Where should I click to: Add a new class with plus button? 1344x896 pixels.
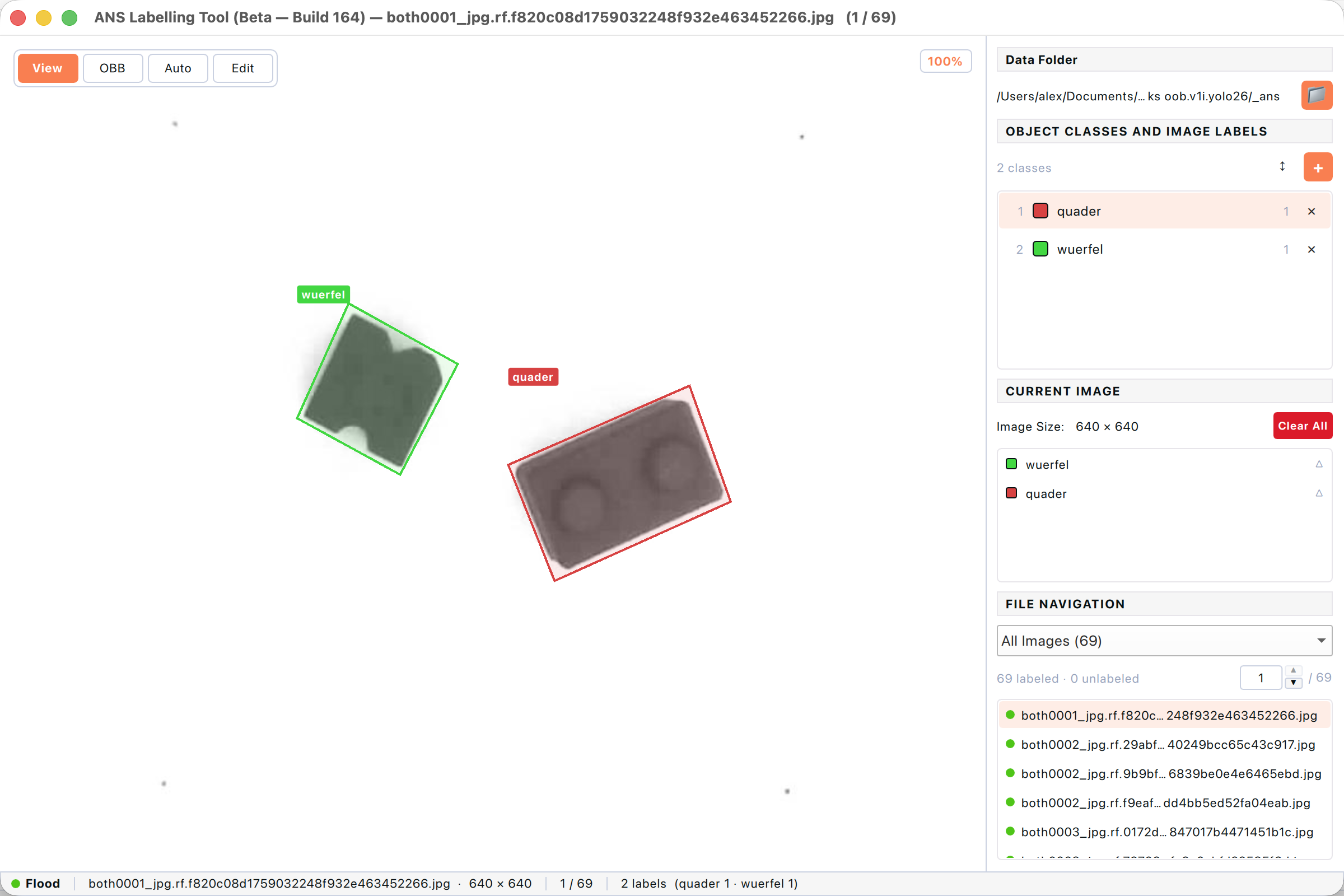coord(1318,167)
